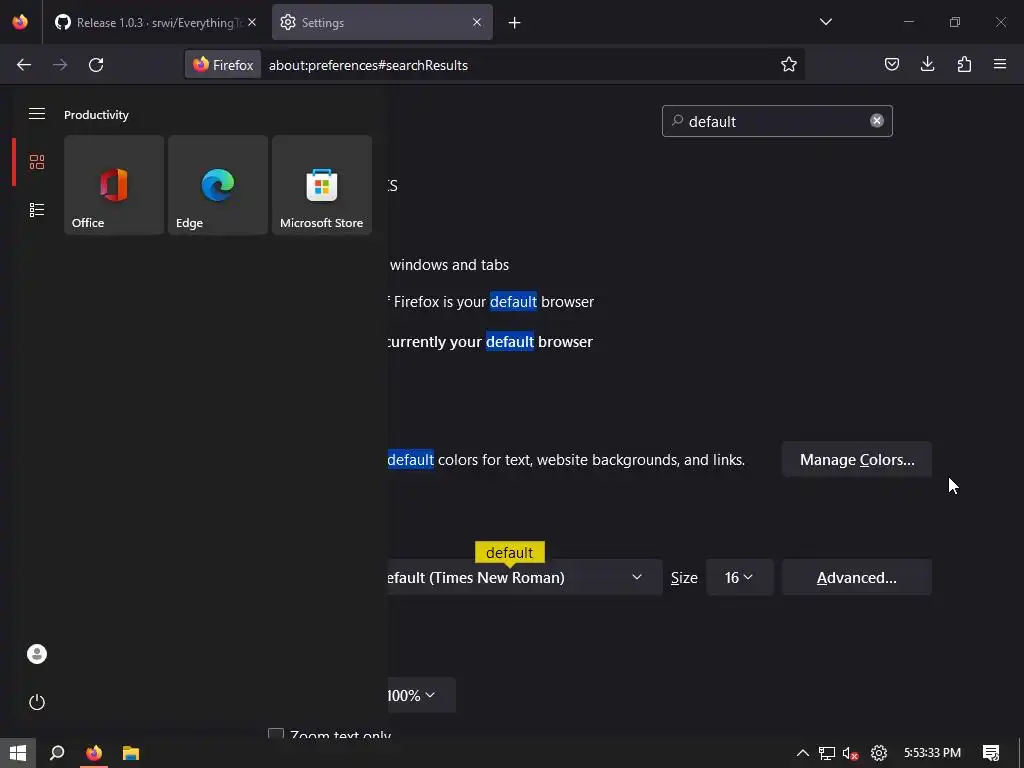Click the taskbar clock showing 5:53:33 PM

(932, 753)
